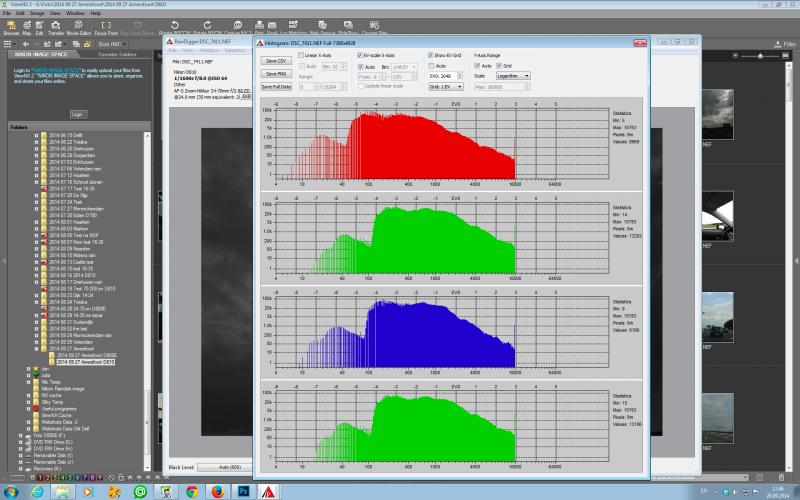Open the Edit view in ViewNX toolbar

(39, 28)
